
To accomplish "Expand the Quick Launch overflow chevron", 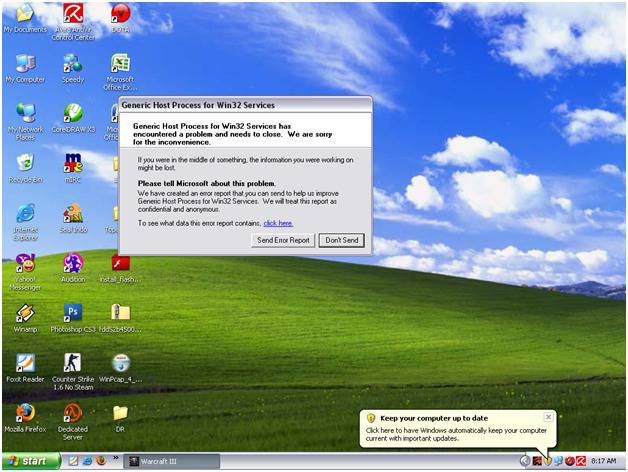I will pyautogui.click(x=116, y=458).
